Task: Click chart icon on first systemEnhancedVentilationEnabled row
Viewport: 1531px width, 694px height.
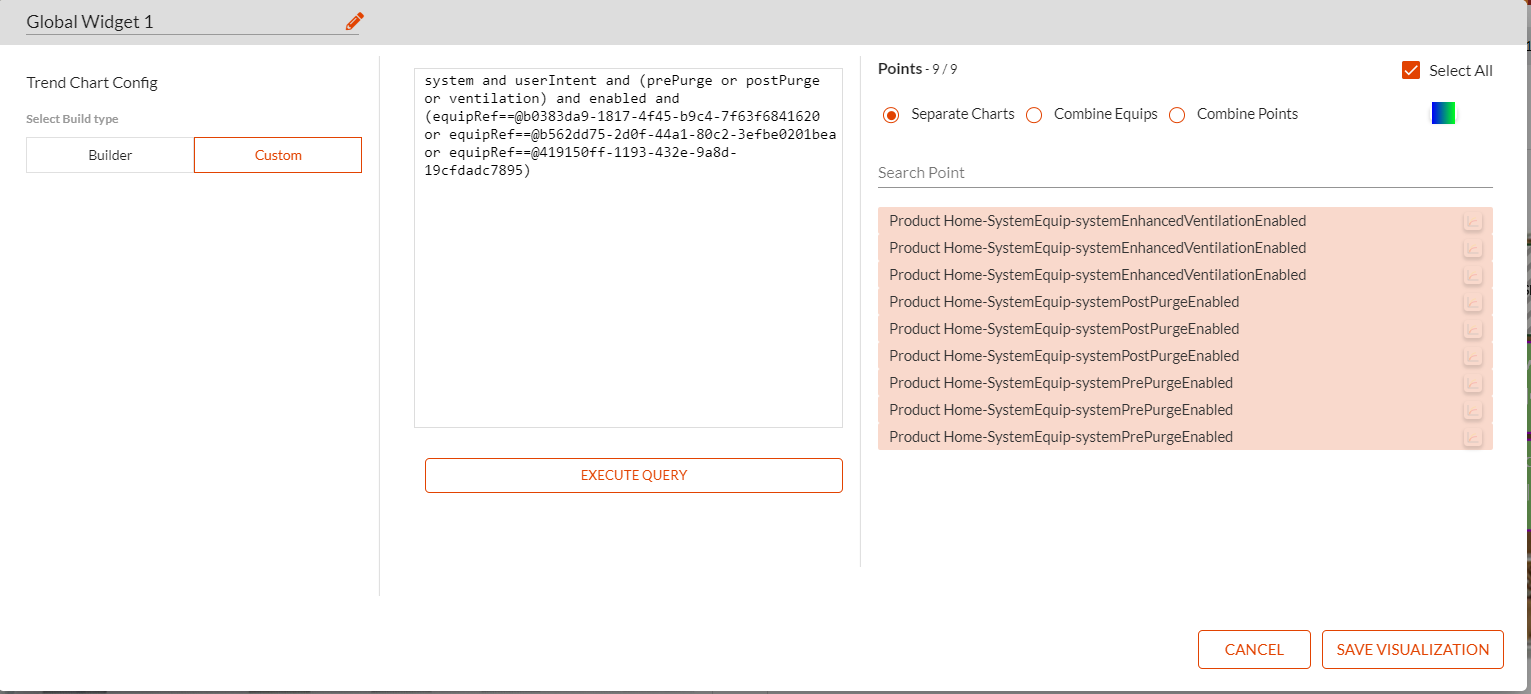Action: 1472,221
